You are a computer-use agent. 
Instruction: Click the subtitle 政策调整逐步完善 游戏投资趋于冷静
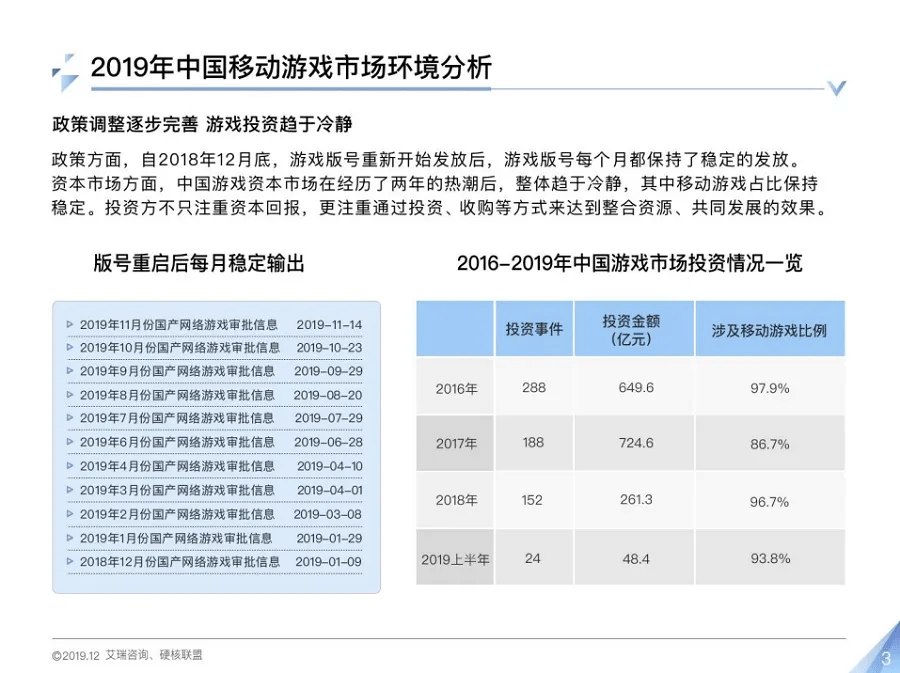coord(202,124)
